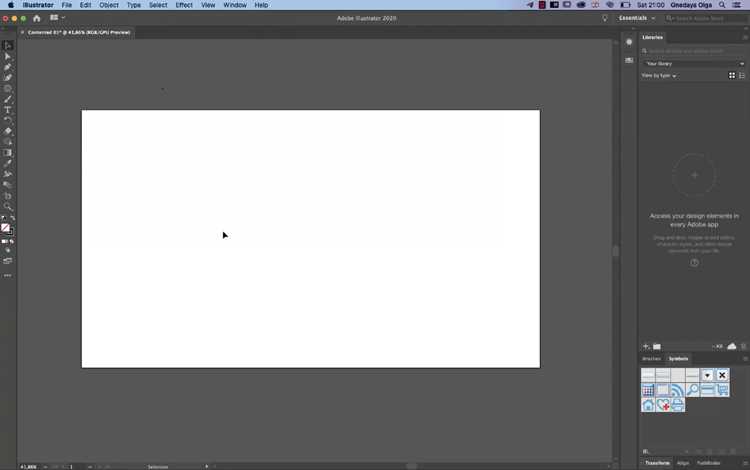This screenshot has width=750, height=470.
Task: Select the shopping cart symbol
Action: [722, 390]
